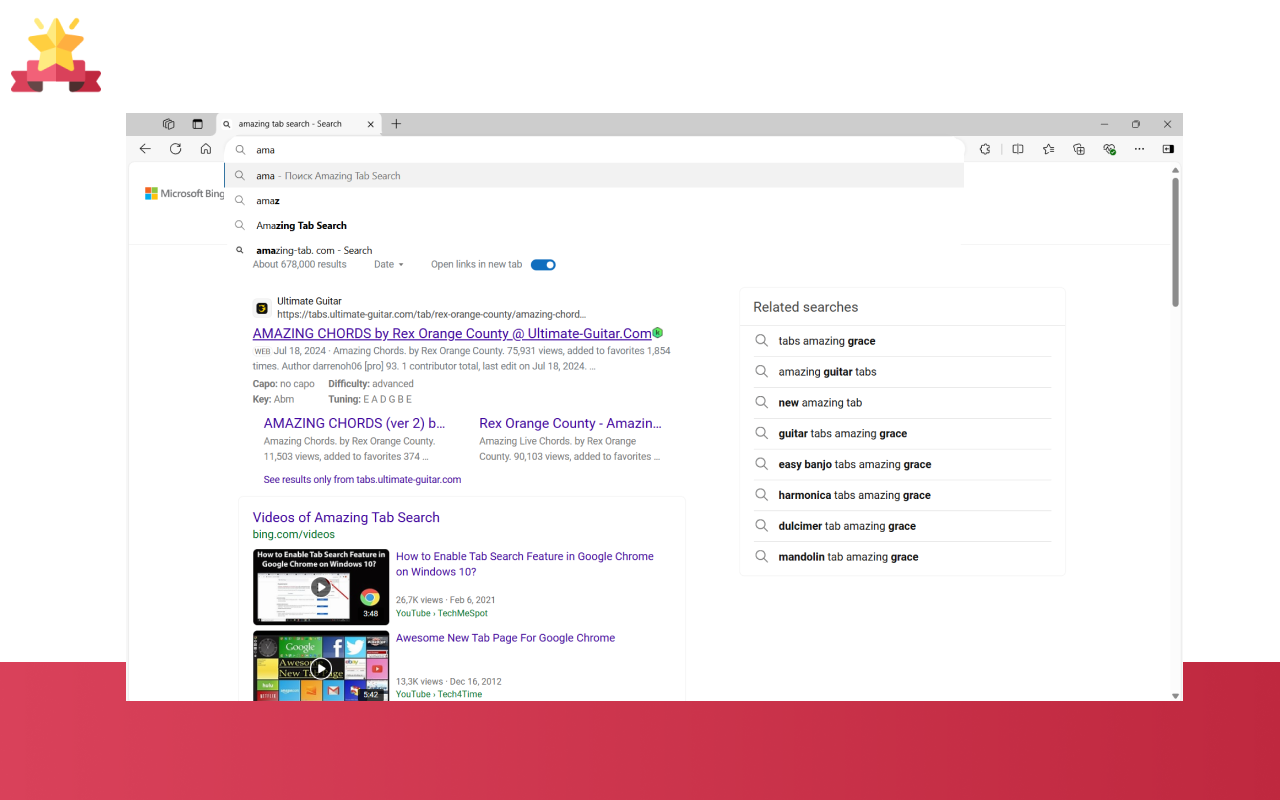Open Videos of Amazing Tab Search heading
The width and height of the screenshot is (1280, 800).
pyautogui.click(x=346, y=518)
